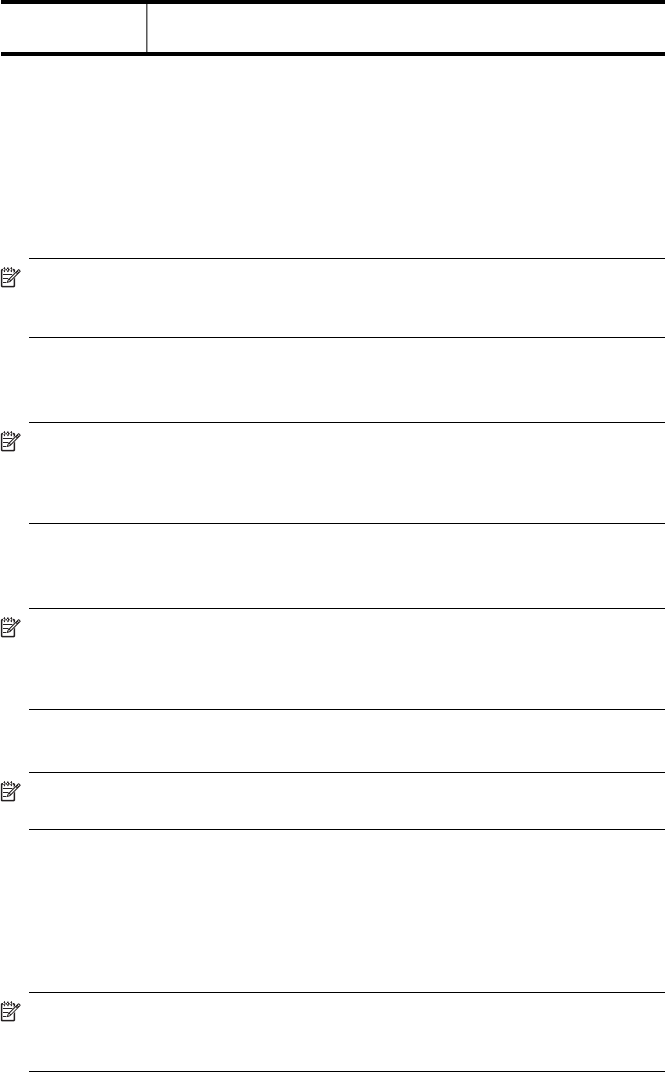Click inside the third empty note box
The image size is (665, 1072).
(x=347, y=658)
